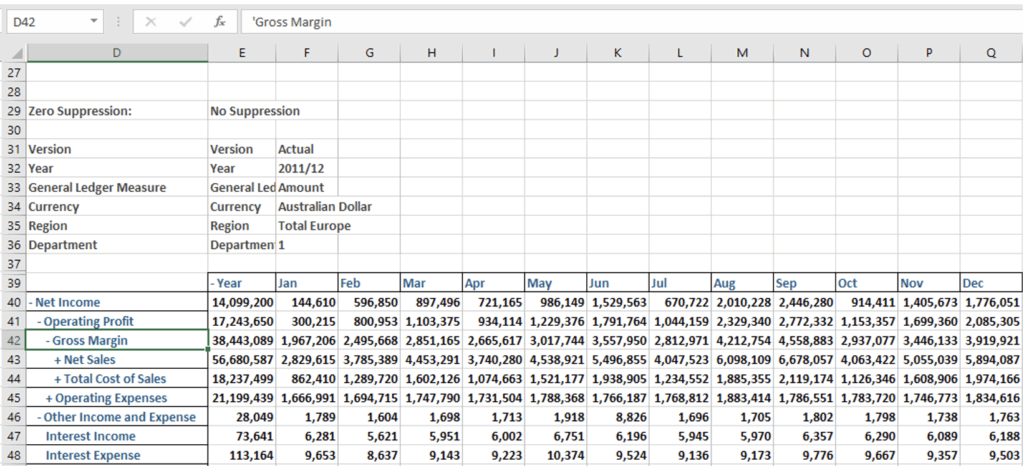Select the Total Europe region cell
The image size is (1024, 466).
tap(315, 226)
